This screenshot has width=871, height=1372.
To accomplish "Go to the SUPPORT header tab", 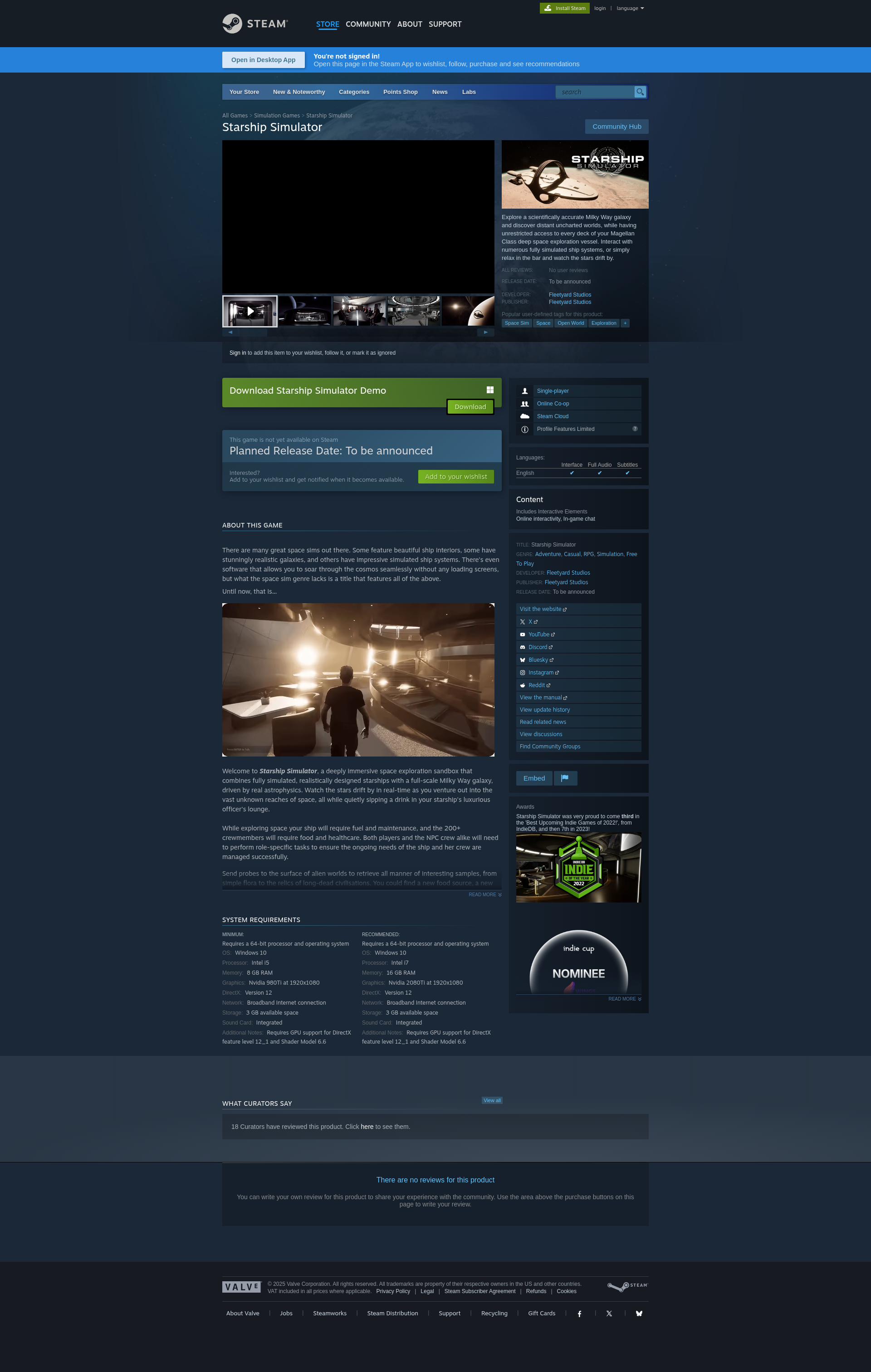I will pyautogui.click(x=445, y=24).
